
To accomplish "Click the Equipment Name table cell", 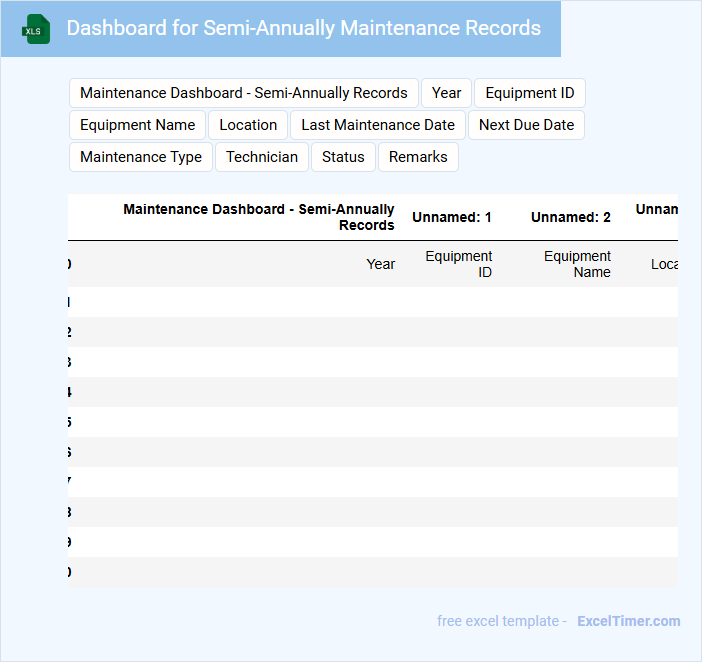I will coord(577,264).
